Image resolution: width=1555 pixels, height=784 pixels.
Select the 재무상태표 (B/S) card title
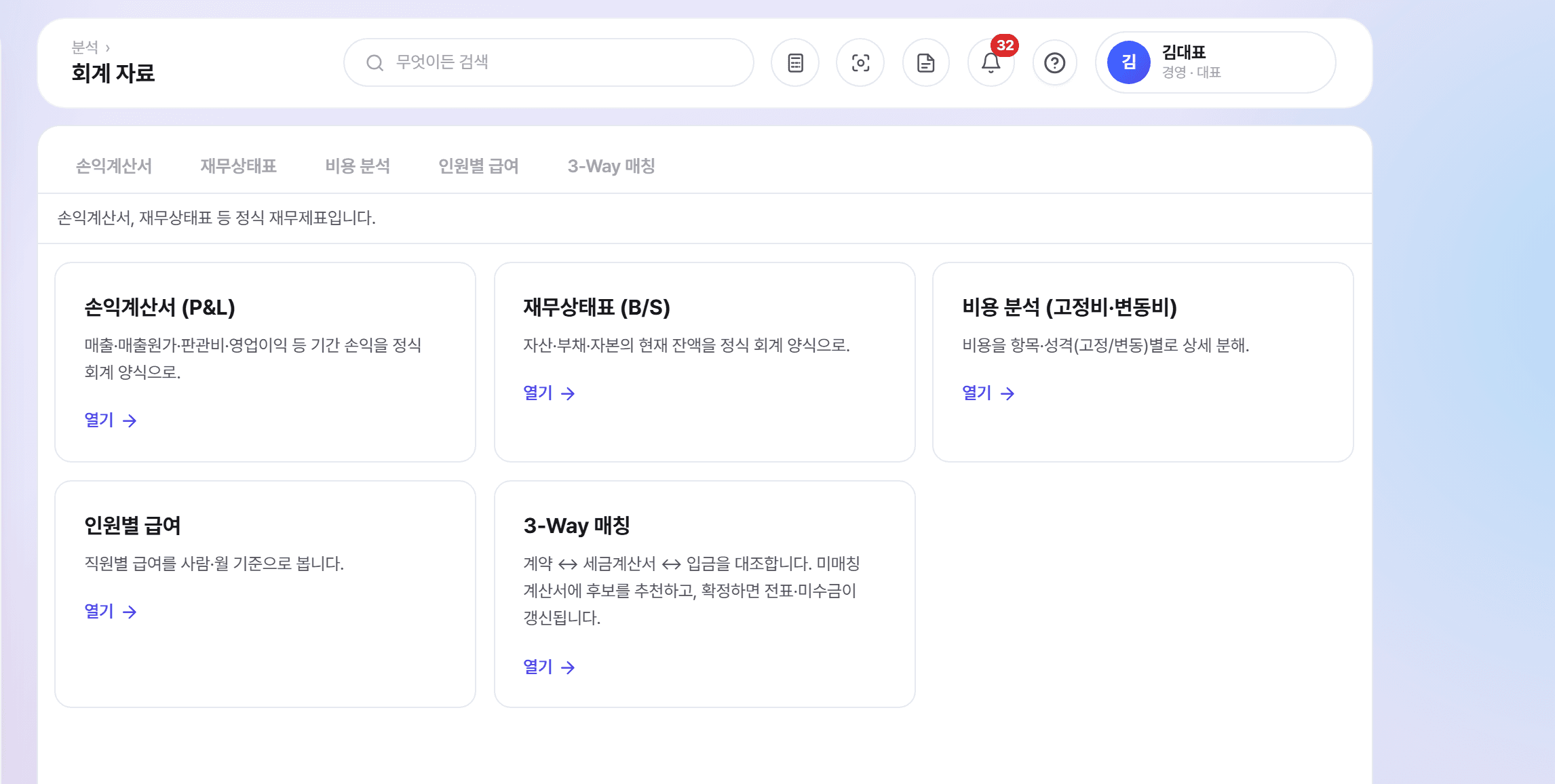click(x=596, y=307)
